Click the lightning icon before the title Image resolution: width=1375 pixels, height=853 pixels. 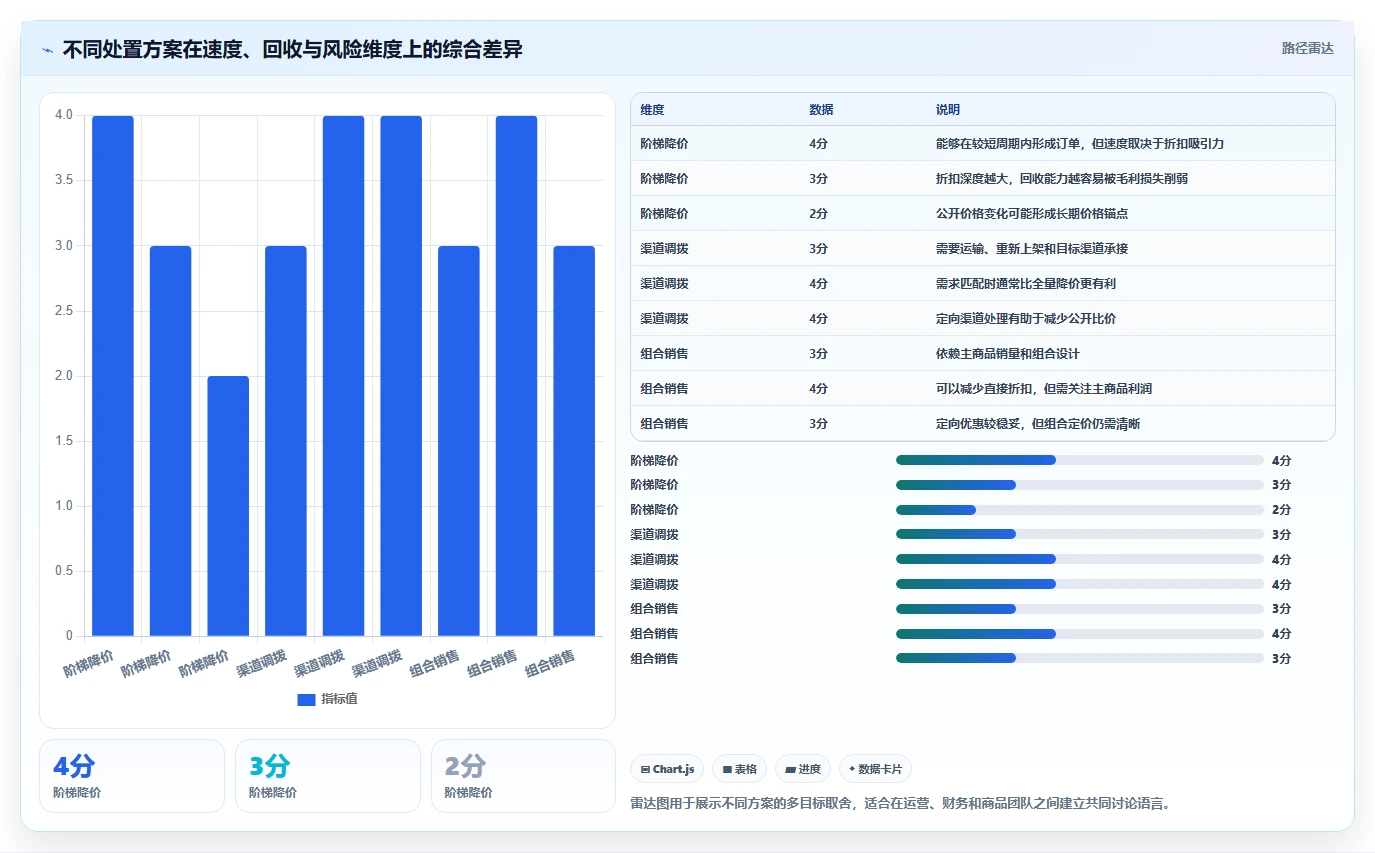[x=47, y=50]
